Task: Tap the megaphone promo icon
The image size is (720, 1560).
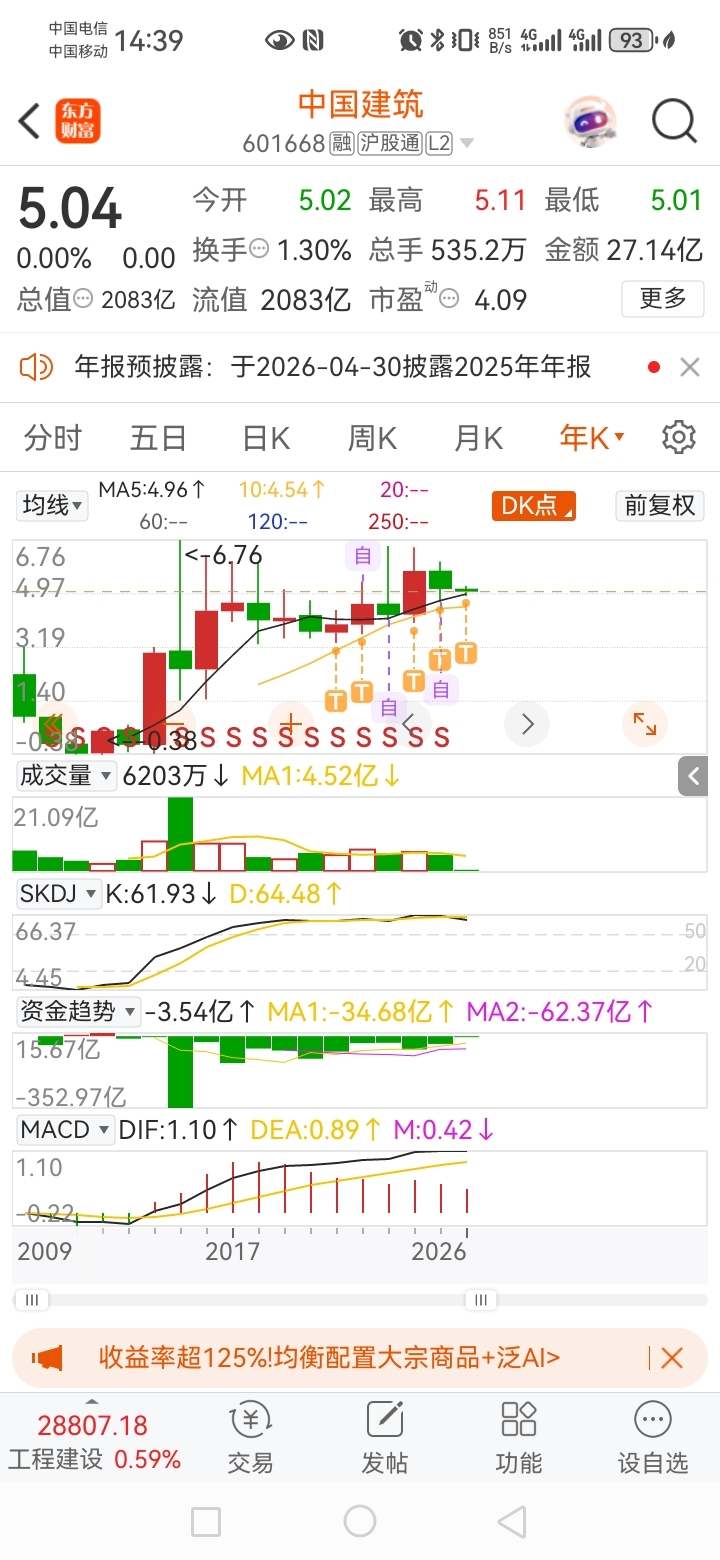Action: point(46,1357)
